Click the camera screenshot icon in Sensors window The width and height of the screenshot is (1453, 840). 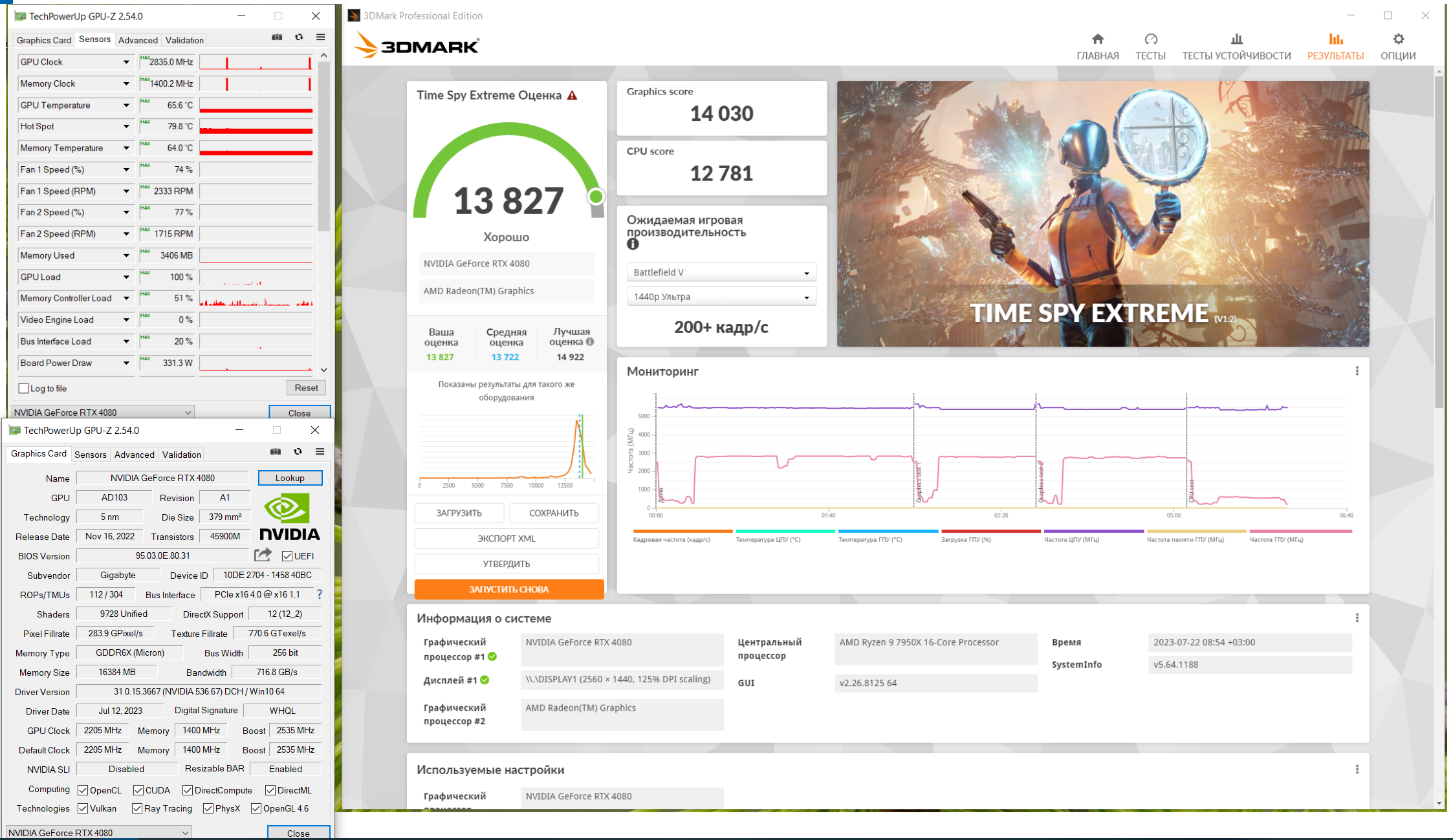coord(277,38)
